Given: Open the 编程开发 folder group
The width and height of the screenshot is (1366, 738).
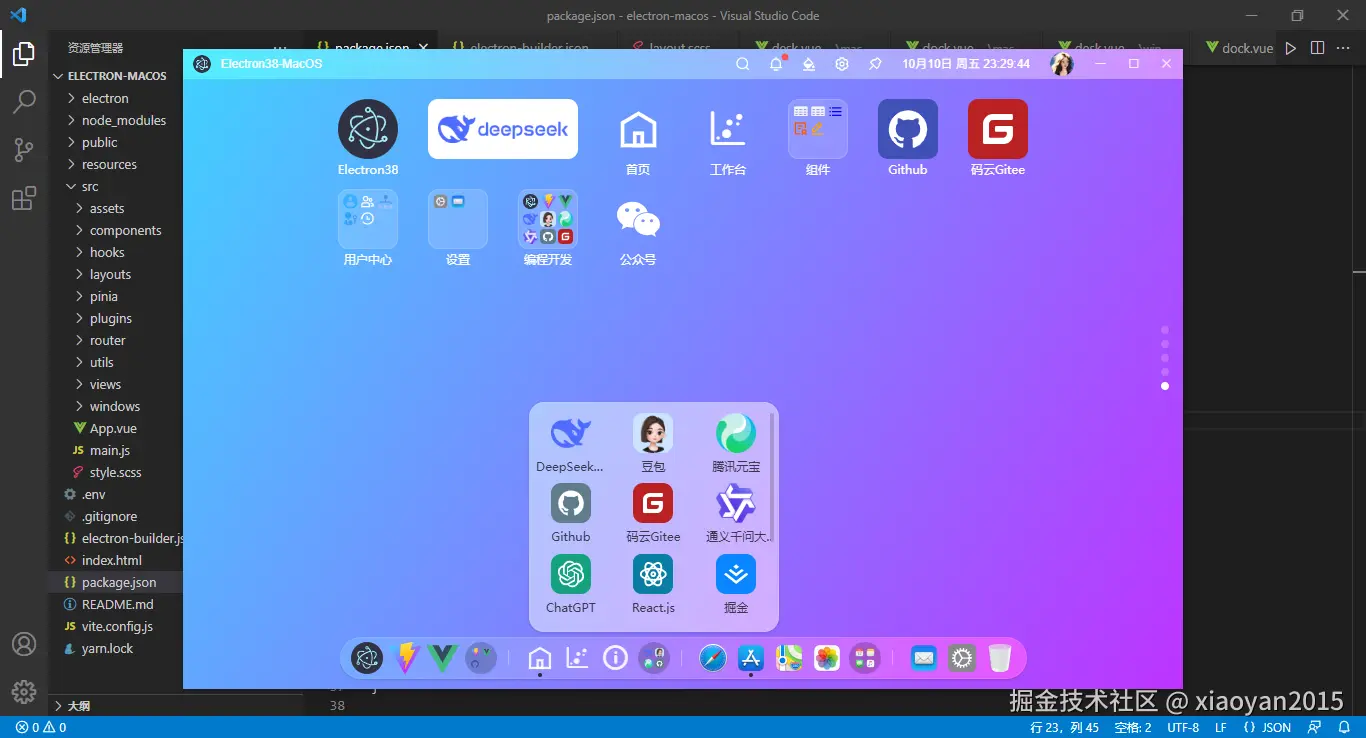Looking at the screenshot, I should (548, 219).
